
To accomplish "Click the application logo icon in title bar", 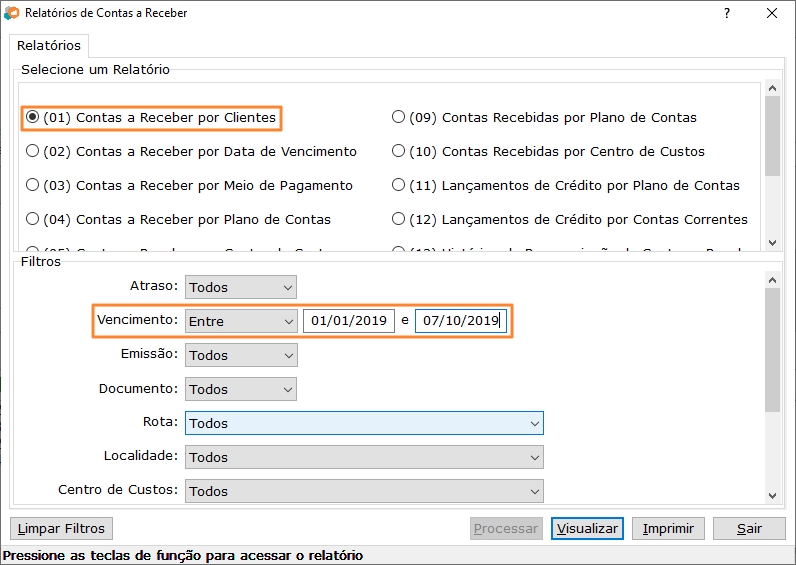I will click(11, 13).
